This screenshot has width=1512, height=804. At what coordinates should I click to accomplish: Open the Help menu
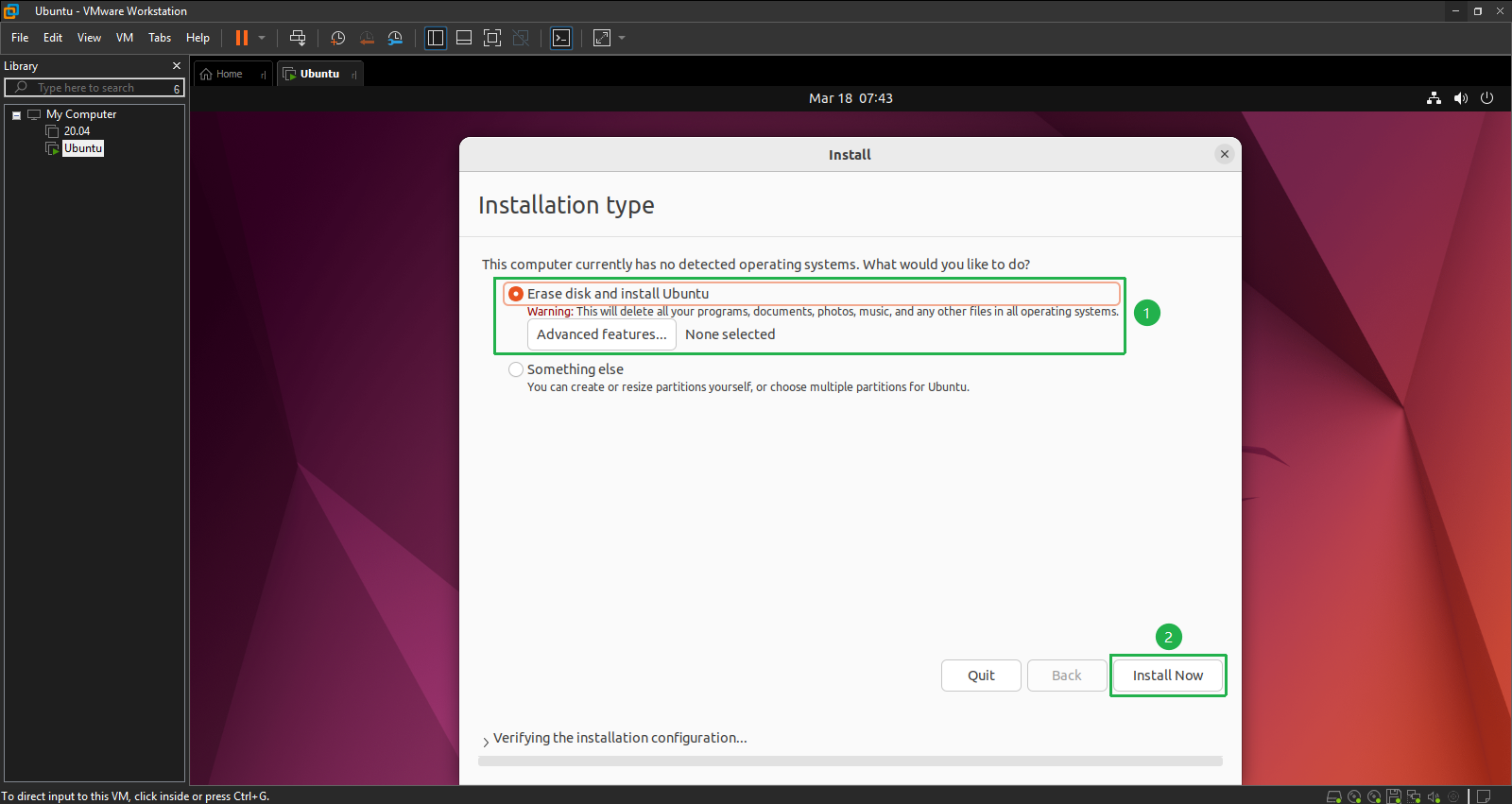click(198, 38)
